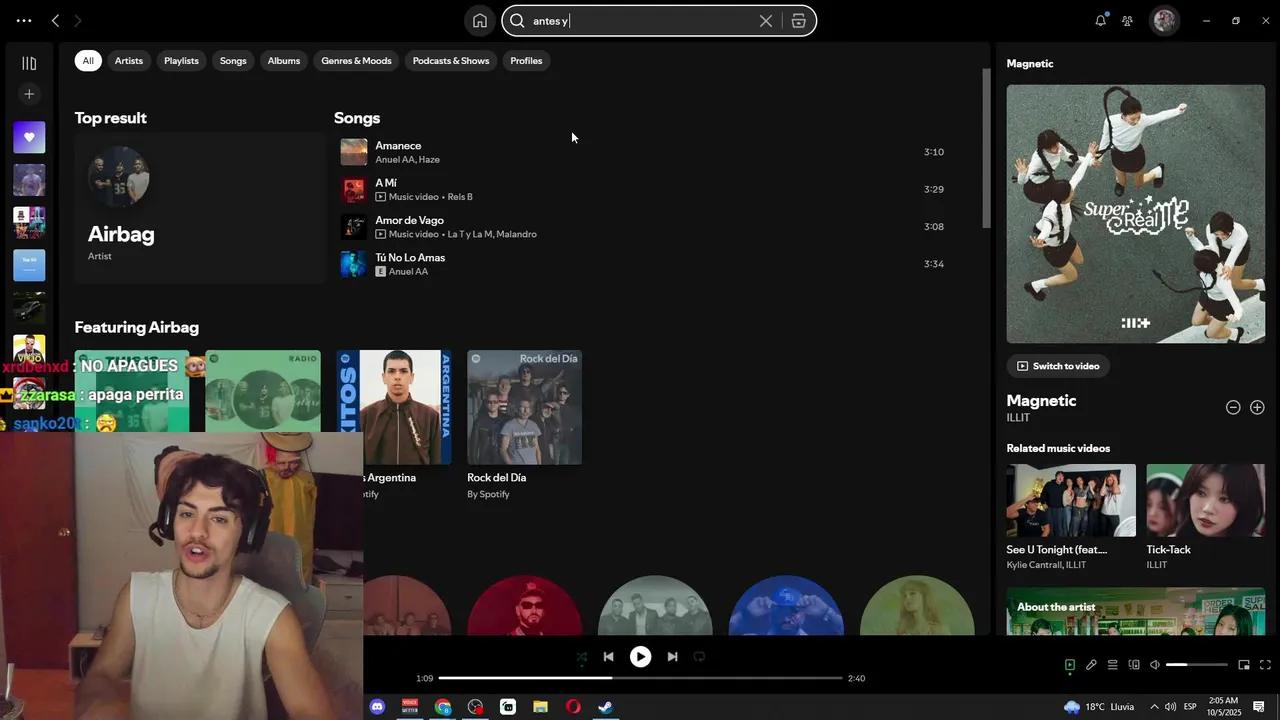Open Friend Activity icon
1280x720 pixels.
1127,21
